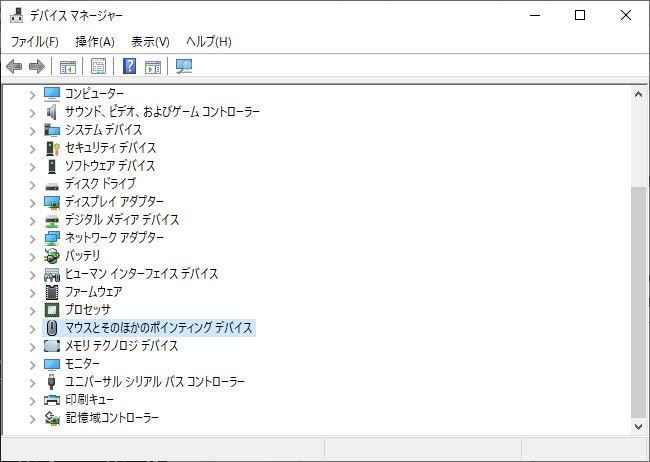Expand the ディスク ドライブ chevron
650x462 pixels.
pos(32,185)
